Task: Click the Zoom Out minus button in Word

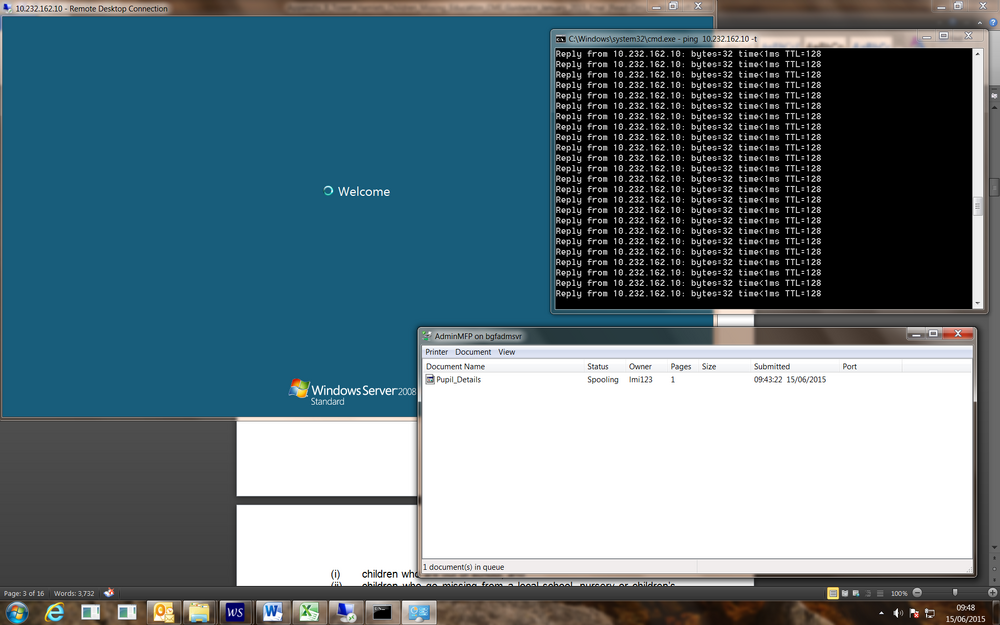Action: click(917, 592)
